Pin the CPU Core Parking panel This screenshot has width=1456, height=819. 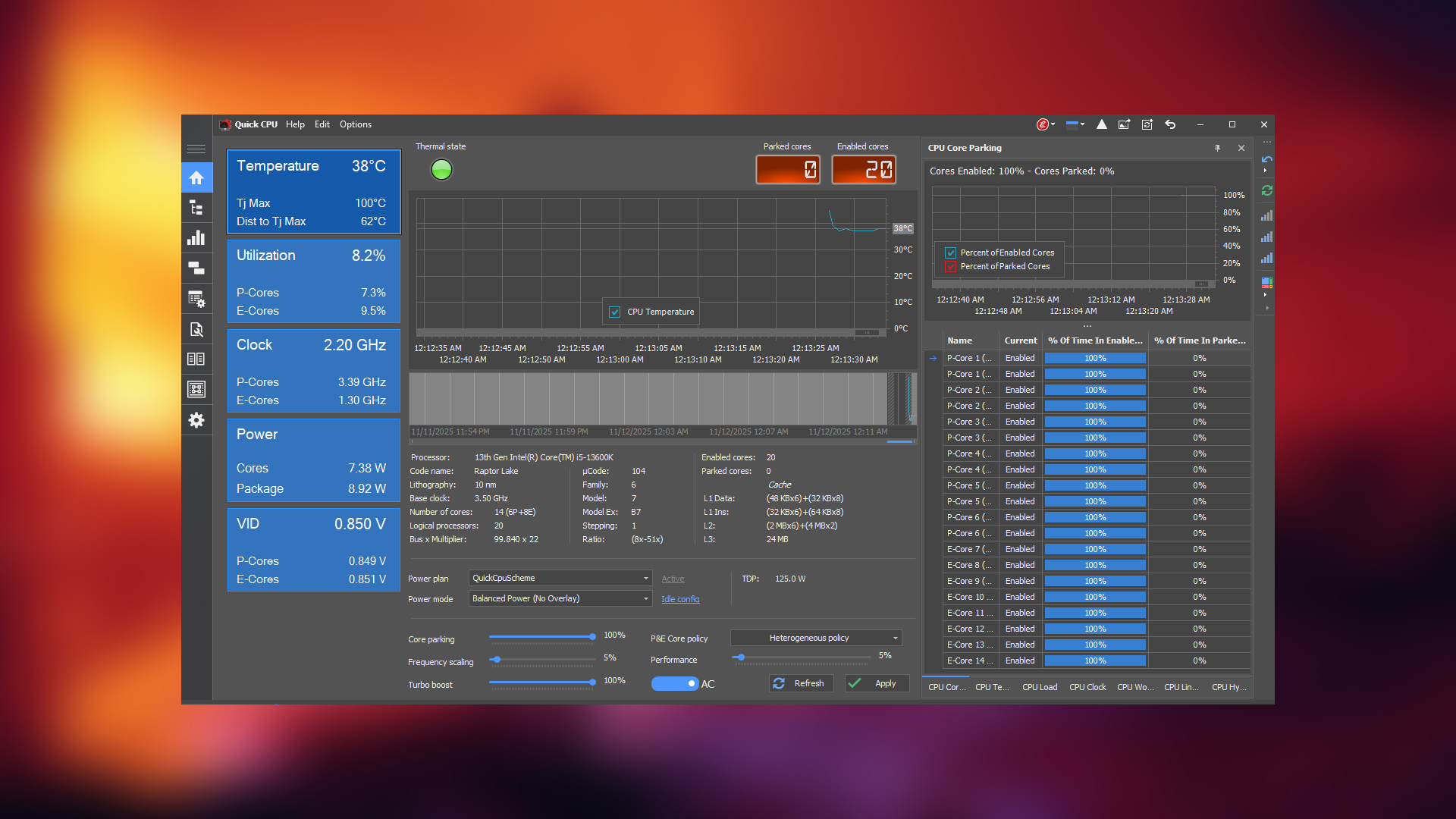[x=1217, y=148]
